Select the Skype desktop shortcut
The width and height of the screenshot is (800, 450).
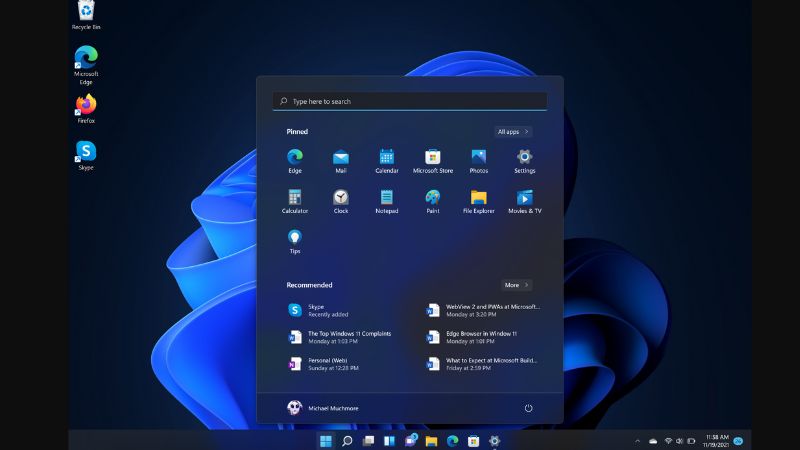coord(86,156)
